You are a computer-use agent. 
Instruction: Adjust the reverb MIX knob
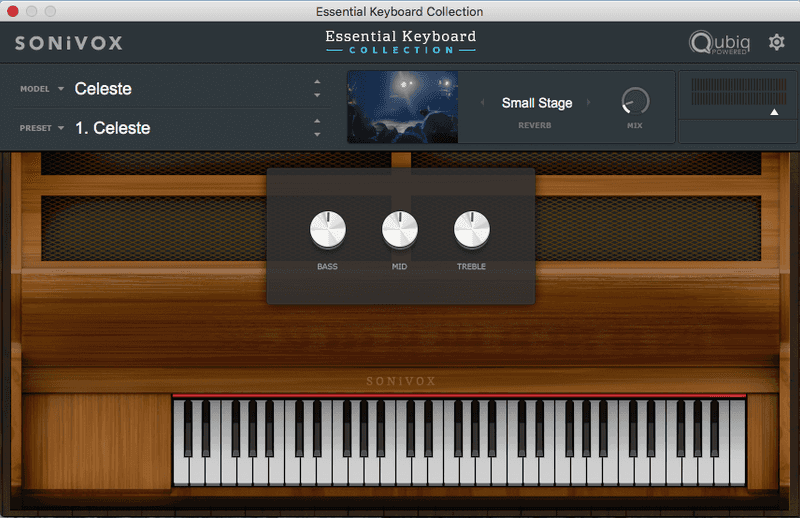(635, 101)
